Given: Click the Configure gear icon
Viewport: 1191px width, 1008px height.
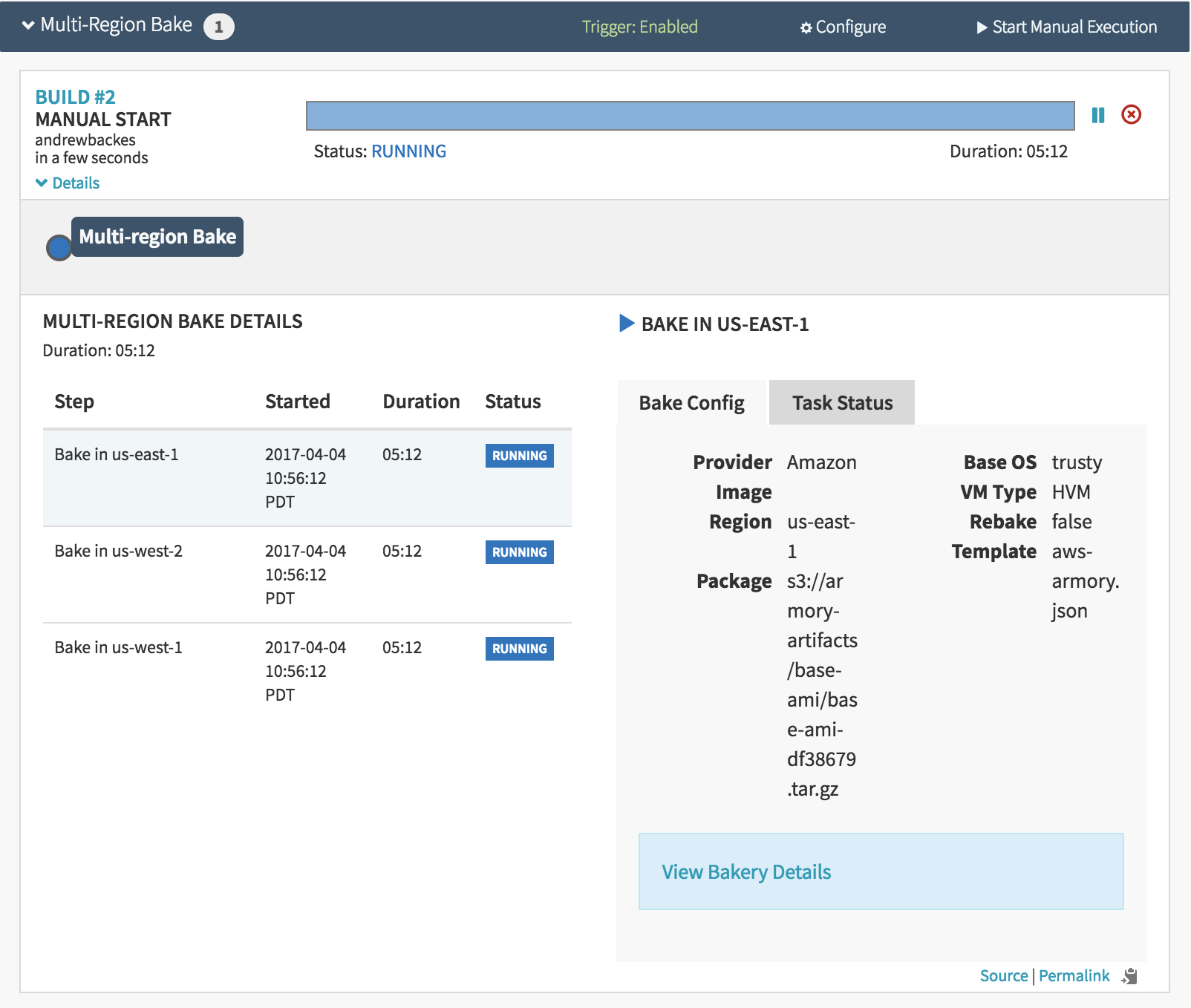Looking at the screenshot, I should coord(806,28).
